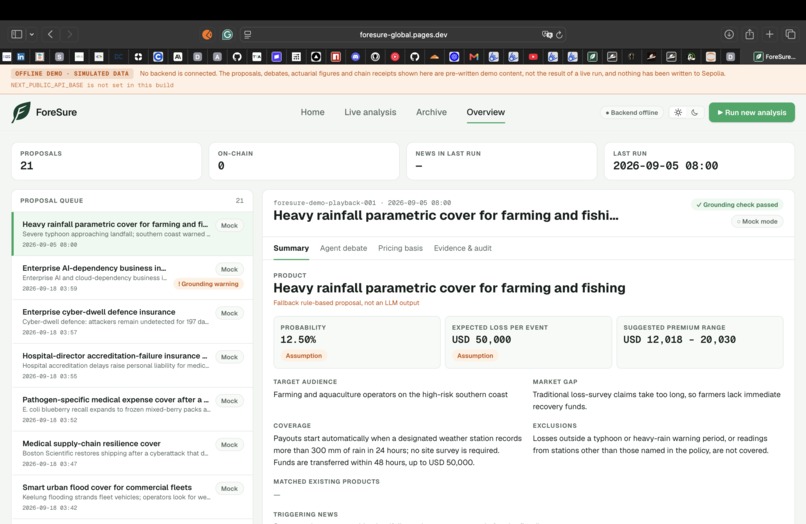Click the foresure-global.pages.dev address field

pyautogui.click(x=403, y=34)
